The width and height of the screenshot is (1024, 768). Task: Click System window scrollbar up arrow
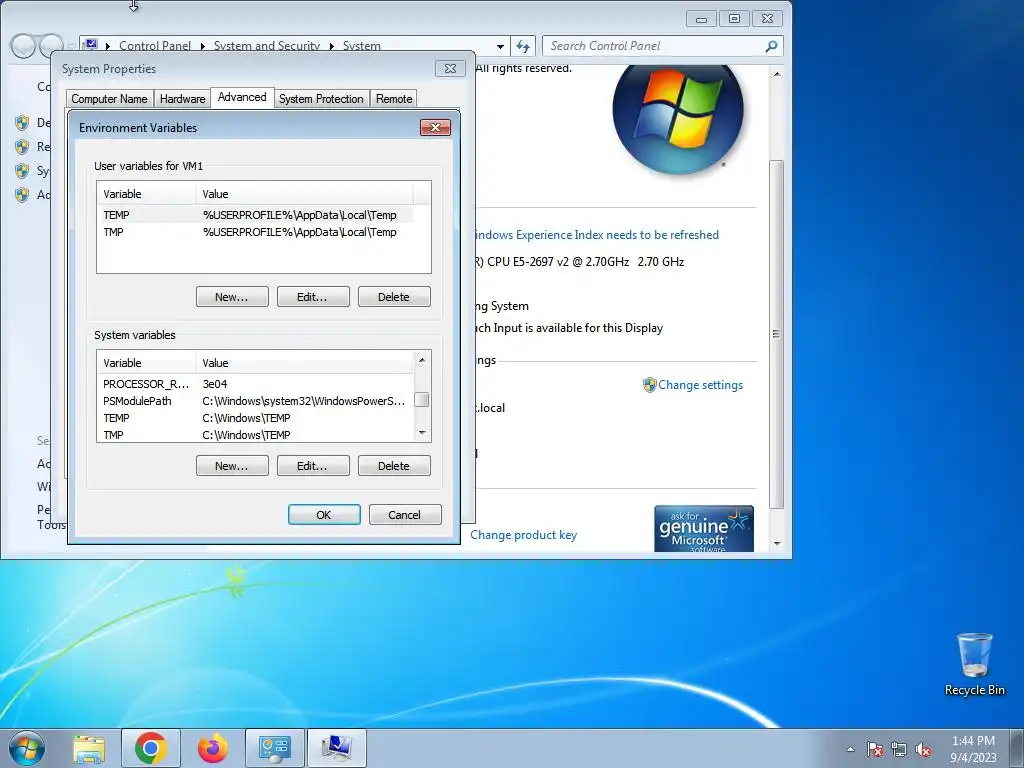tap(776, 74)
